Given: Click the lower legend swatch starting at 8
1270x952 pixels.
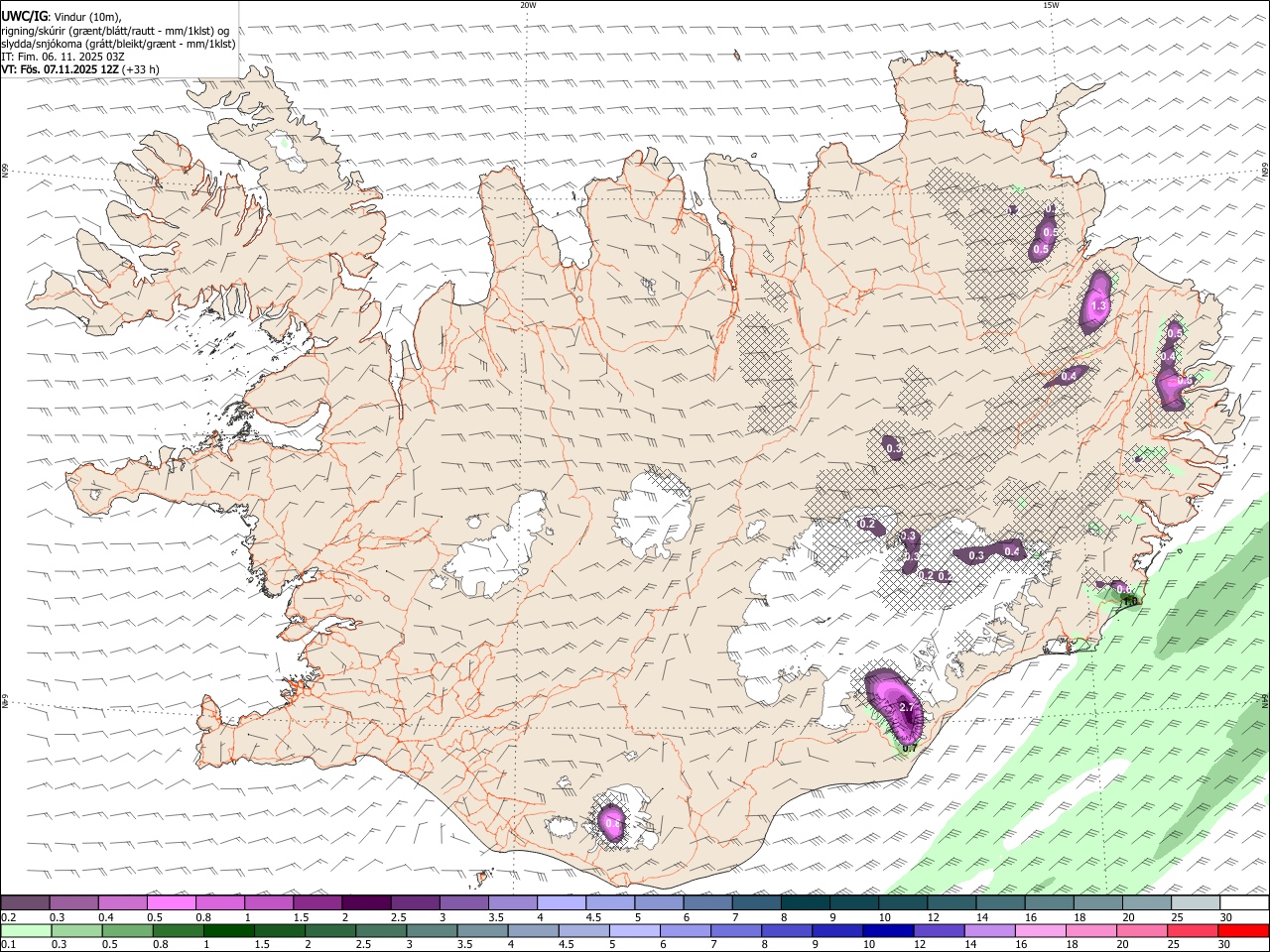Looking at the screenshot, I should click(788, 930).
